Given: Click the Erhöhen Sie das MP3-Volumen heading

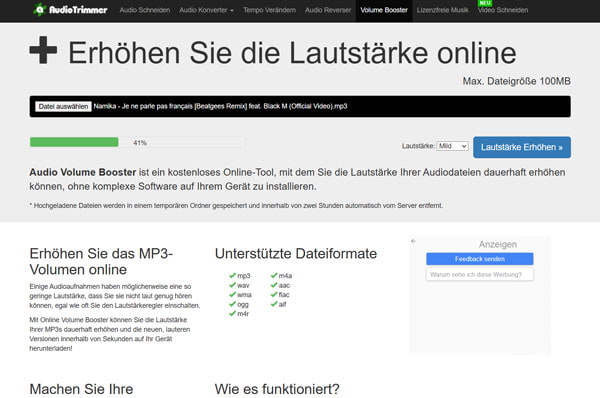Looking at the screenshot, I should point(101,261).
